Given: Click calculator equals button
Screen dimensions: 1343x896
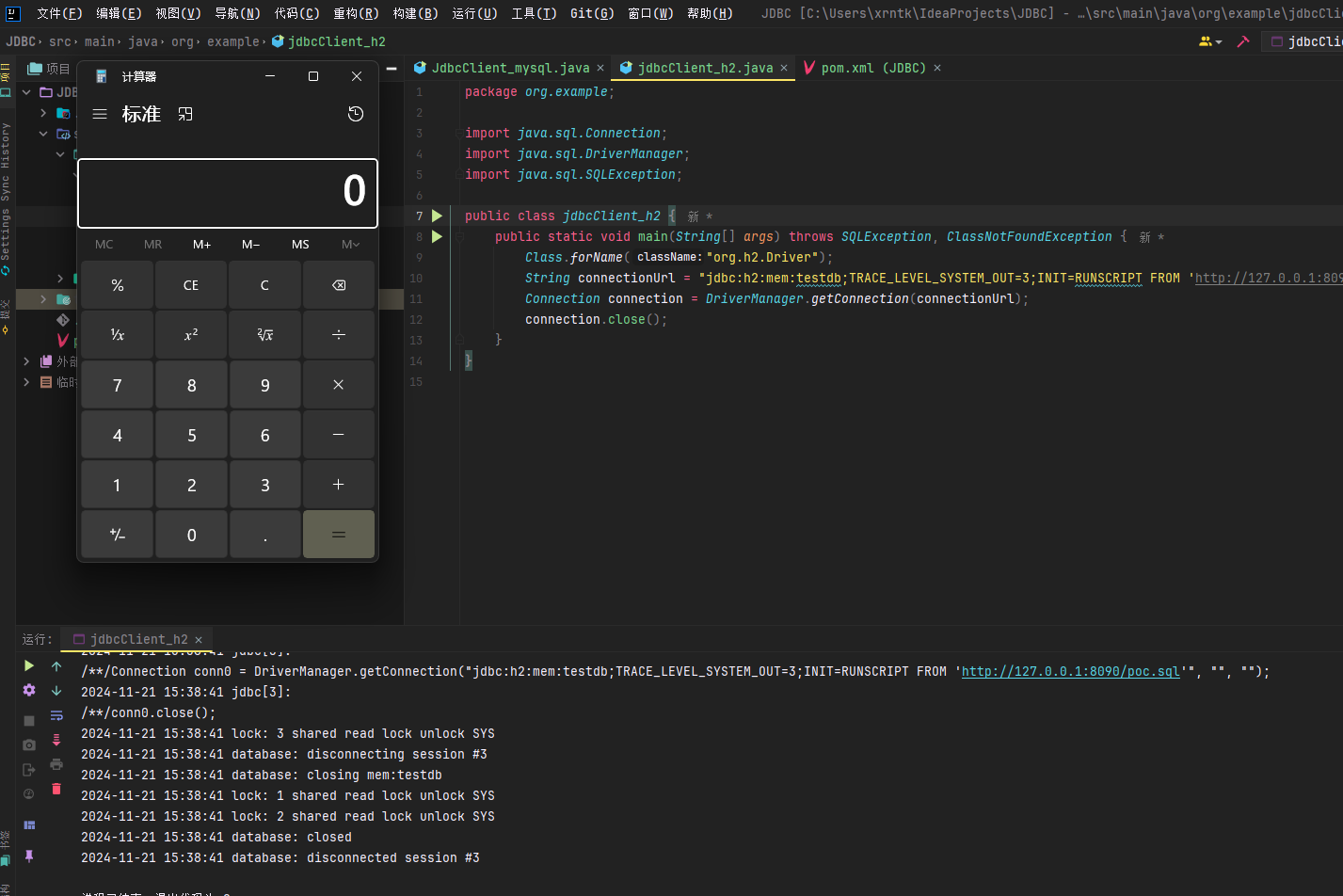Looking at the screenshot, I should [x=339, y=535].
